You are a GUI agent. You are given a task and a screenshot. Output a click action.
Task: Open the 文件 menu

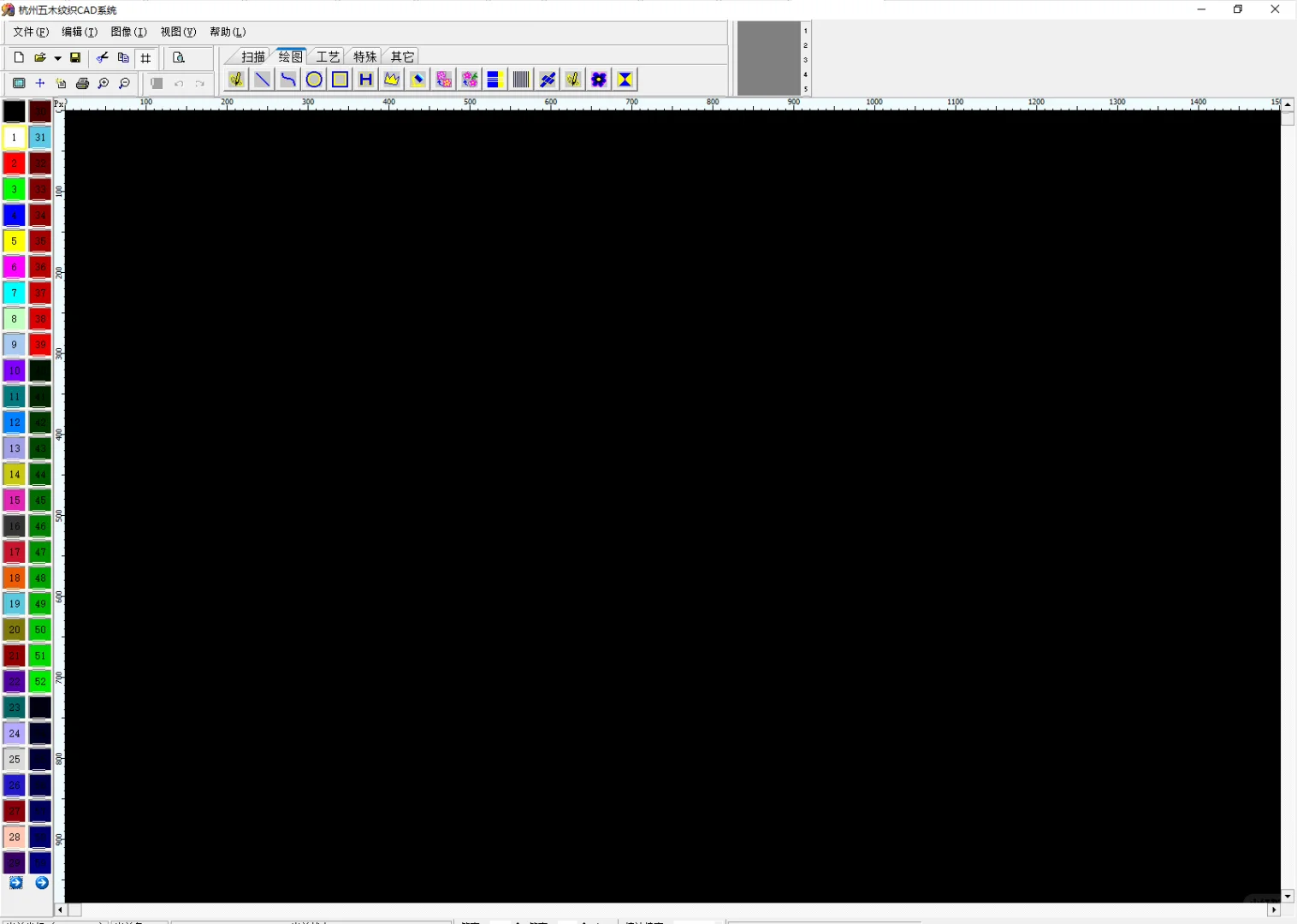(x=31, y=32)
